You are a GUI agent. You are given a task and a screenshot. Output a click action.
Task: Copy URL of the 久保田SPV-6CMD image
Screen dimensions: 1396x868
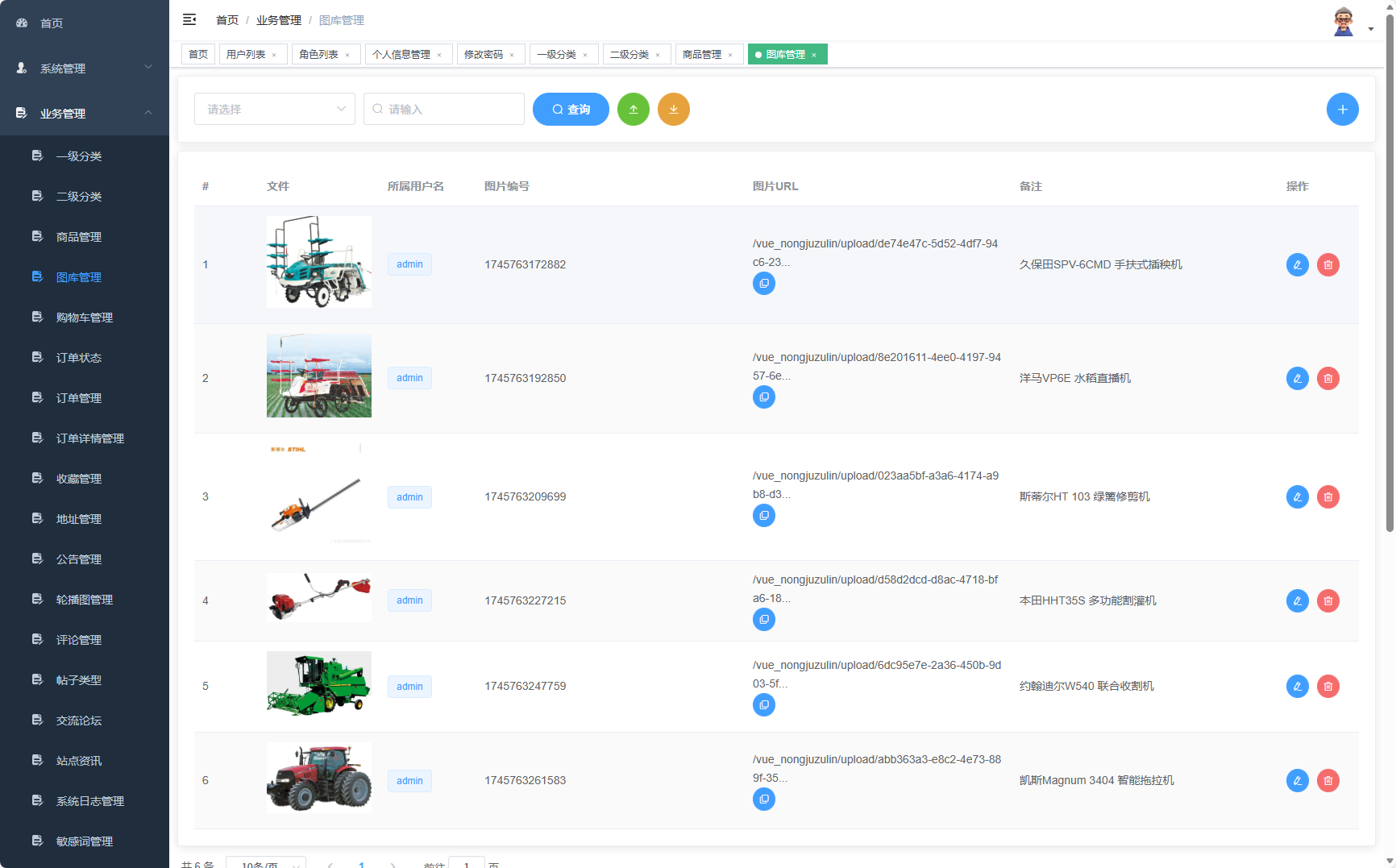[763, 284]
